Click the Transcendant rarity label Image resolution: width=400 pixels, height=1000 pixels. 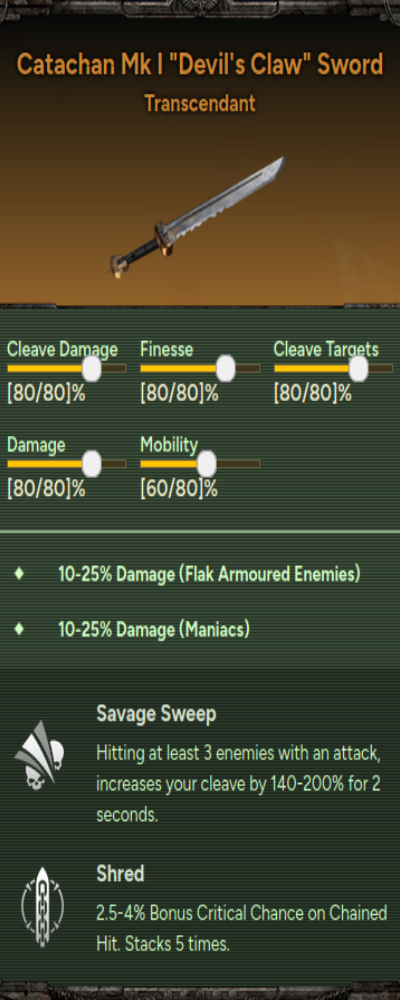pyautogui.click(x=200, y=103)
